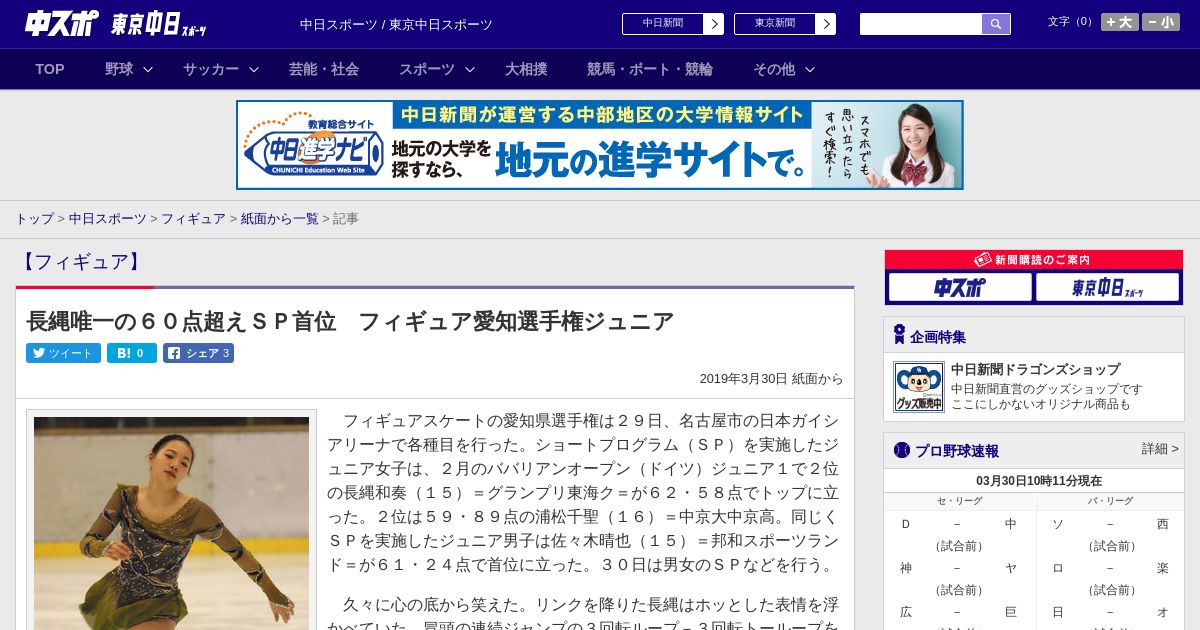This screenshot has height=630, width=1200.
Task: Share article with Facebook シェア button
Action: click(198, 353)
